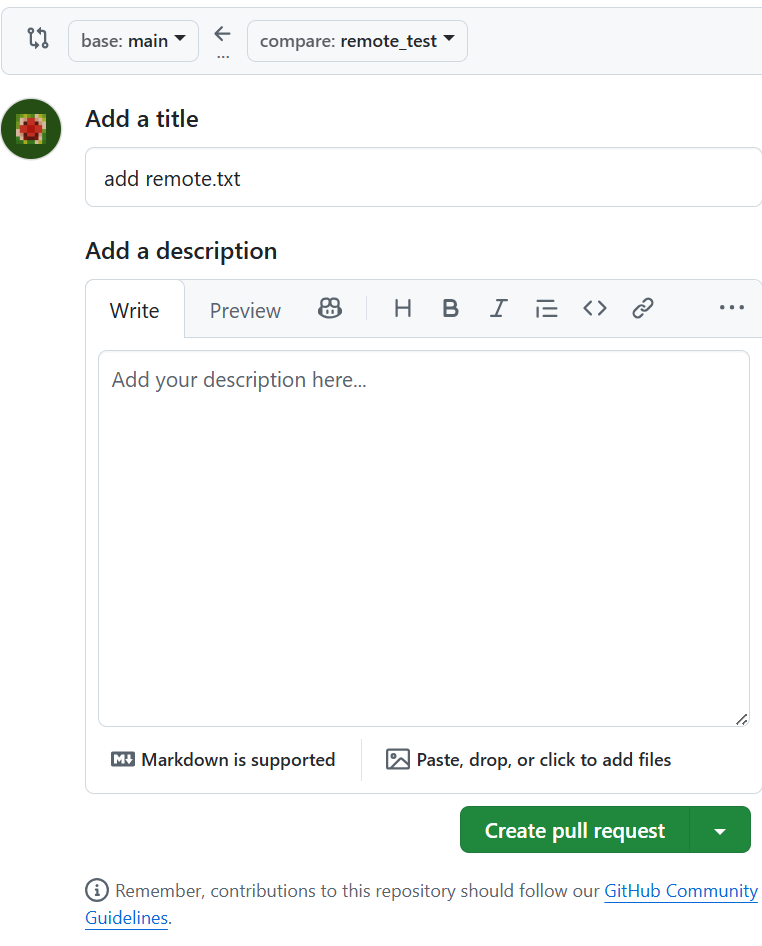Toggle bold formatting in description

click(451, 309)
